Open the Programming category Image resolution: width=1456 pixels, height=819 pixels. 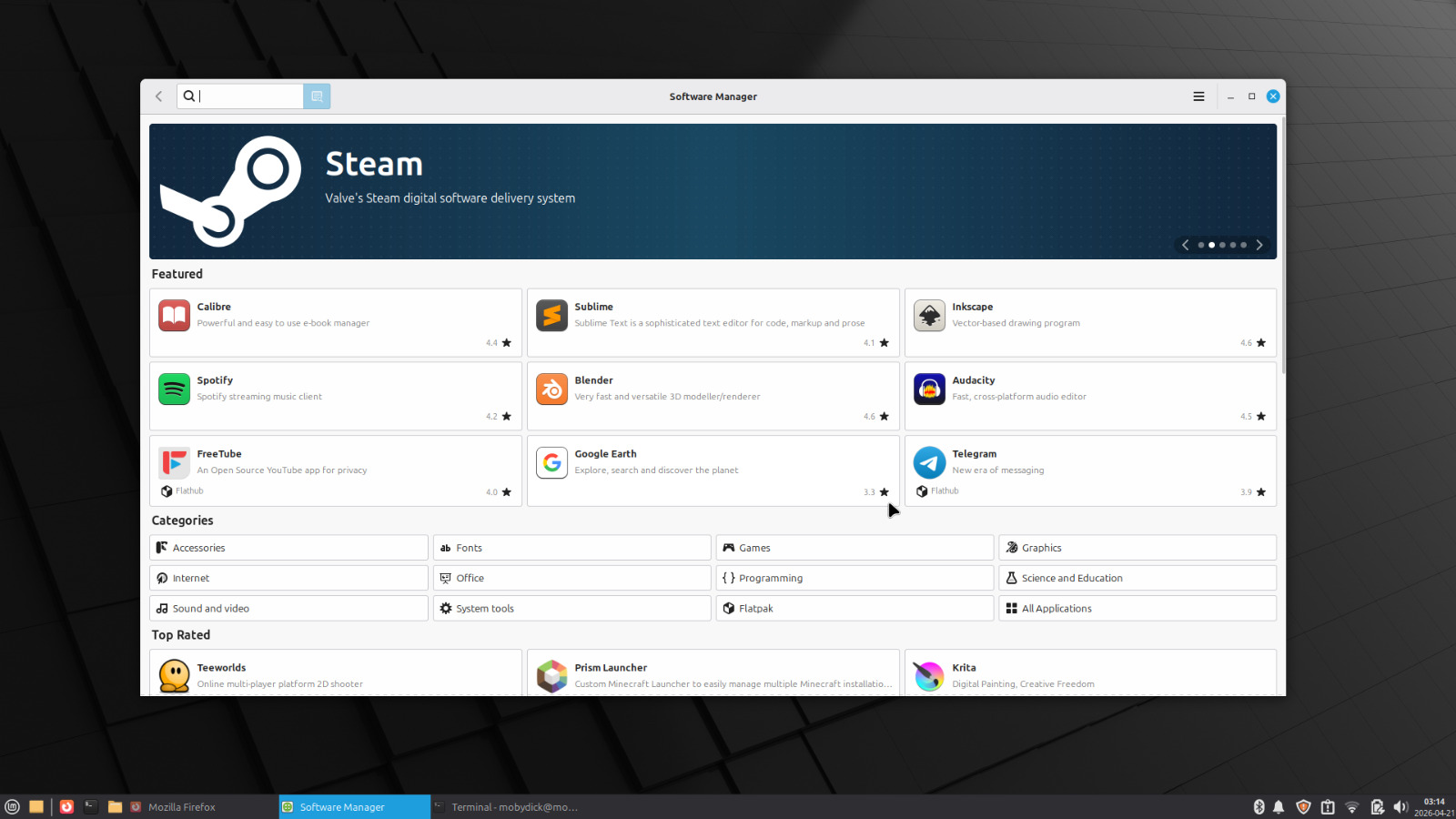pyautogui.click(x=854, y=578)
